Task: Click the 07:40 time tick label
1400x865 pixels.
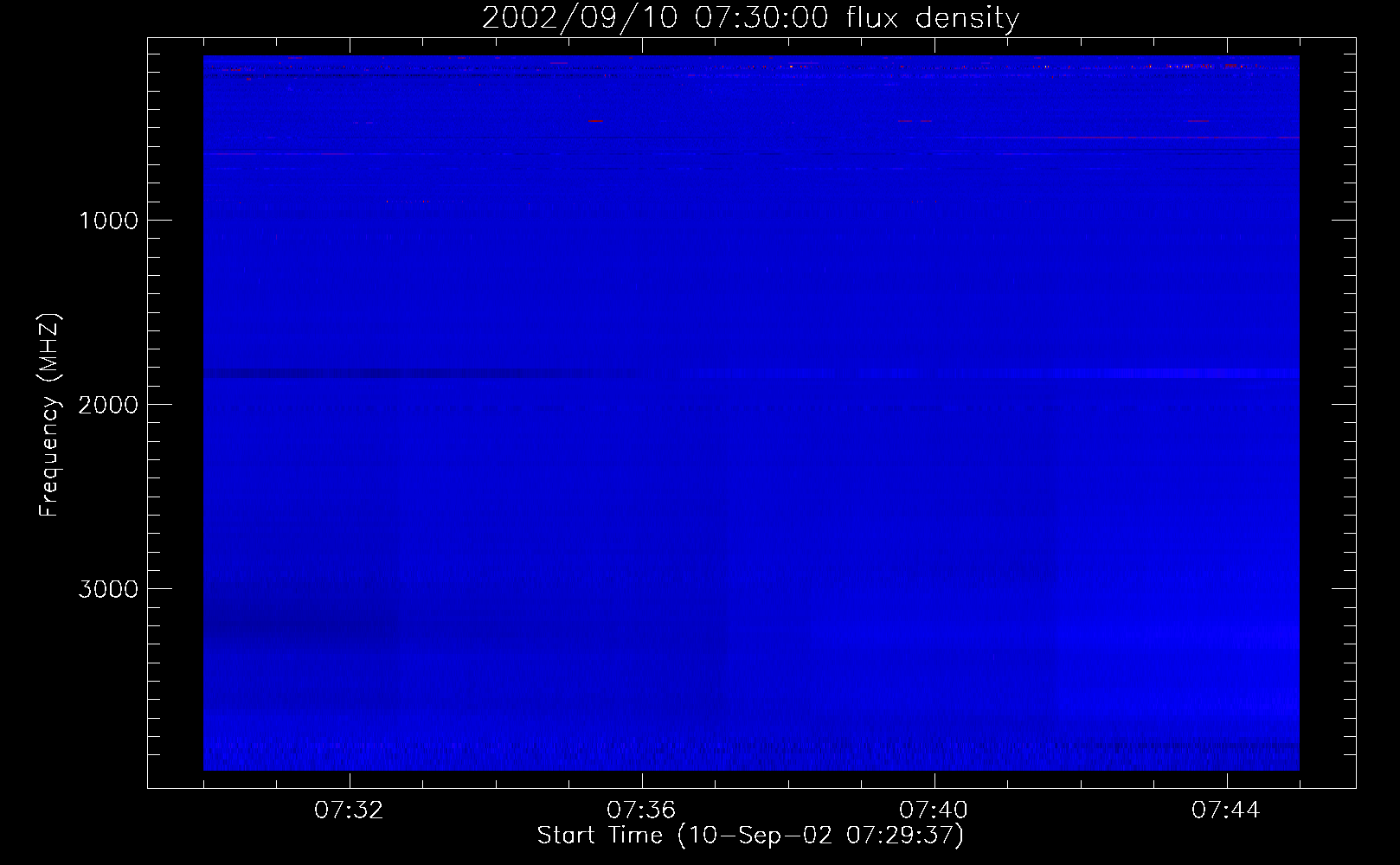Action: coord(934,811)
